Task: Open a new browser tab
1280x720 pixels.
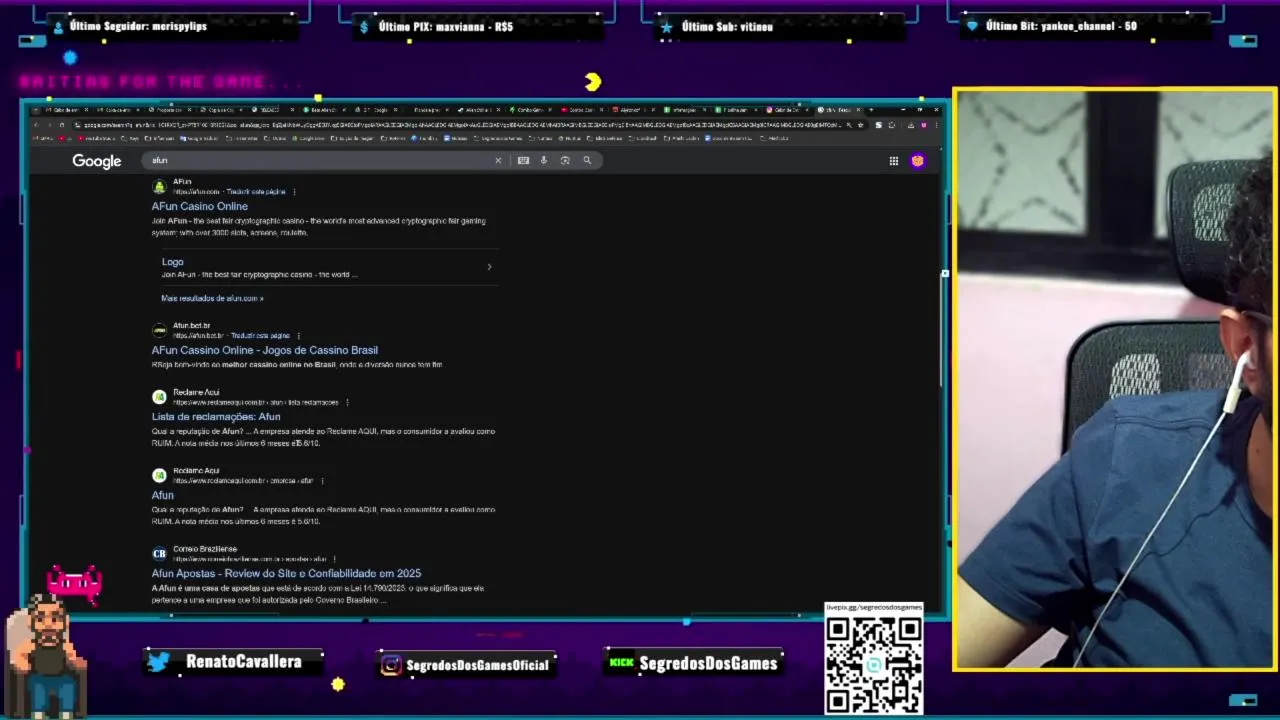Action: pos(871,109)
